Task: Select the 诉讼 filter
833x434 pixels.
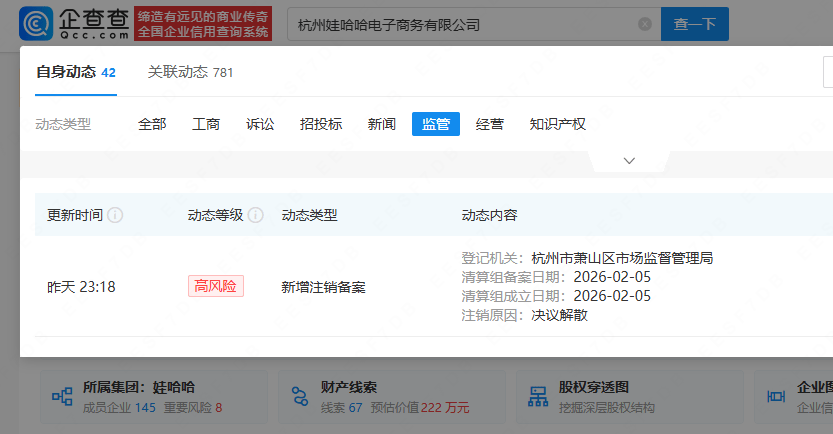Action: pos(260,124)
